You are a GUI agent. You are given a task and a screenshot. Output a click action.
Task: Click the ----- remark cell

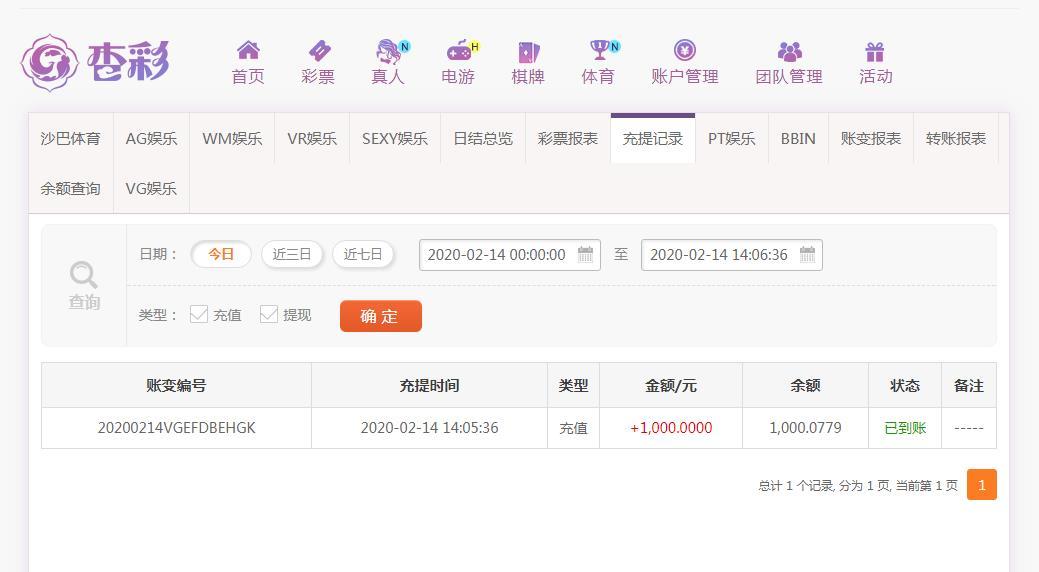pyautogui.click(x=969, y=428)
